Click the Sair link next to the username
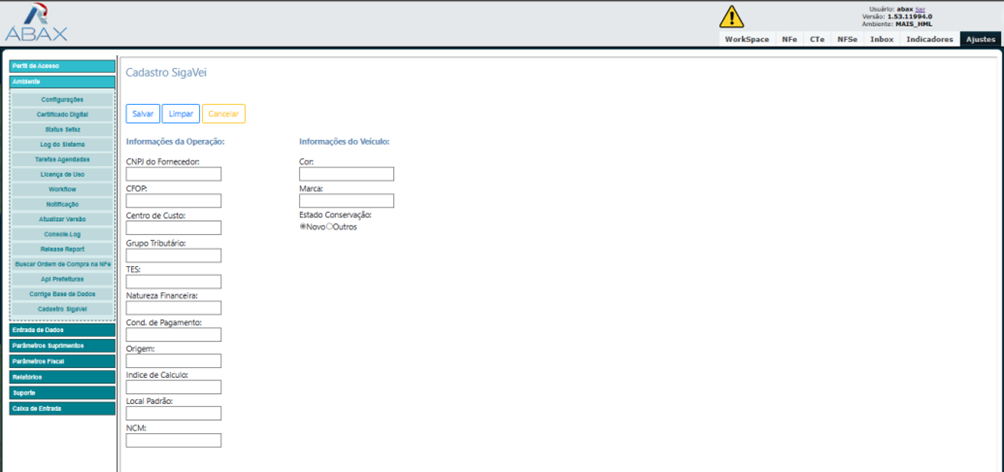1004x472 pixels. click(x=920, y=9)
